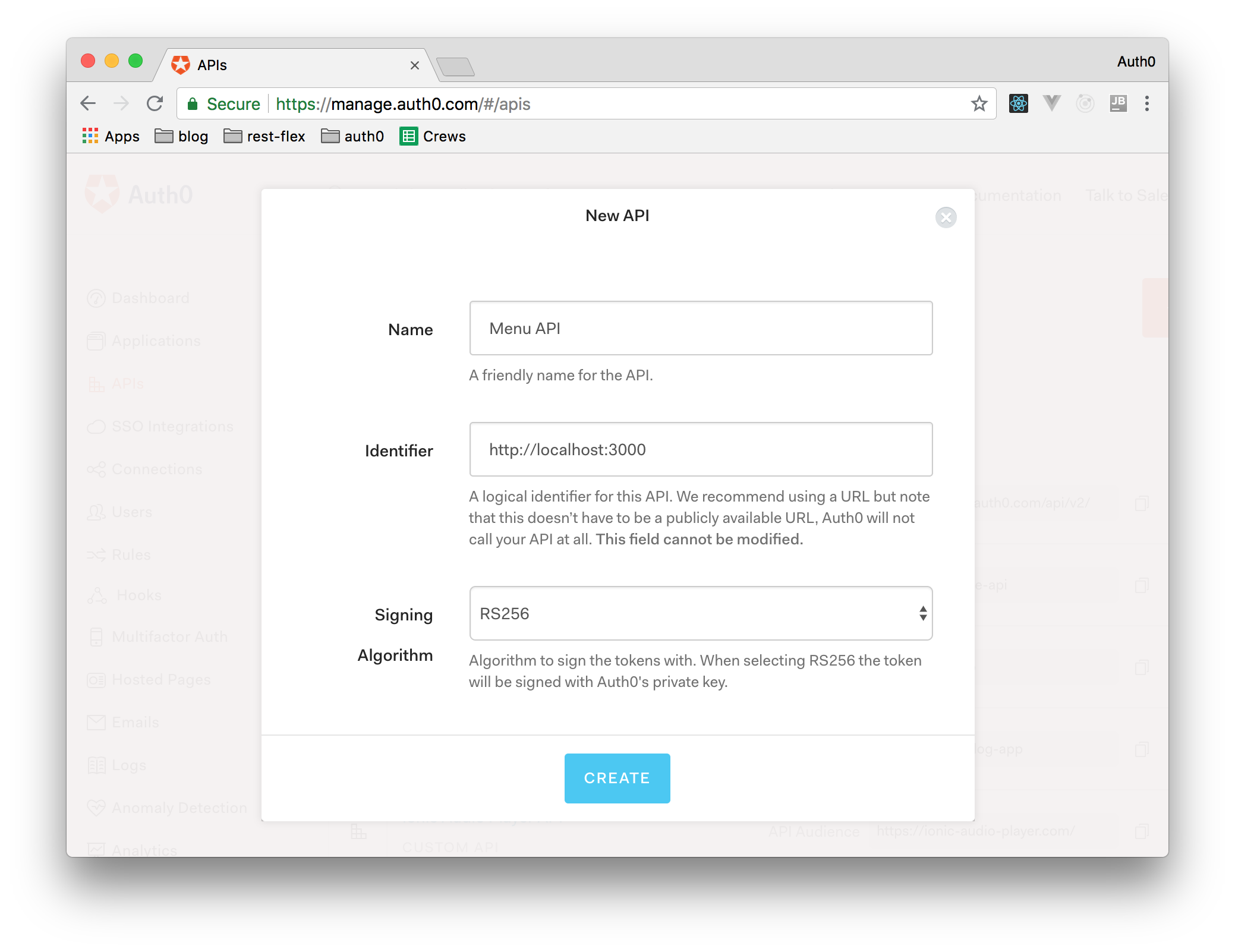Screen dimensions: 1235x952
Task: Open Chrome's three-dot menu
Action: [1146, 104]
